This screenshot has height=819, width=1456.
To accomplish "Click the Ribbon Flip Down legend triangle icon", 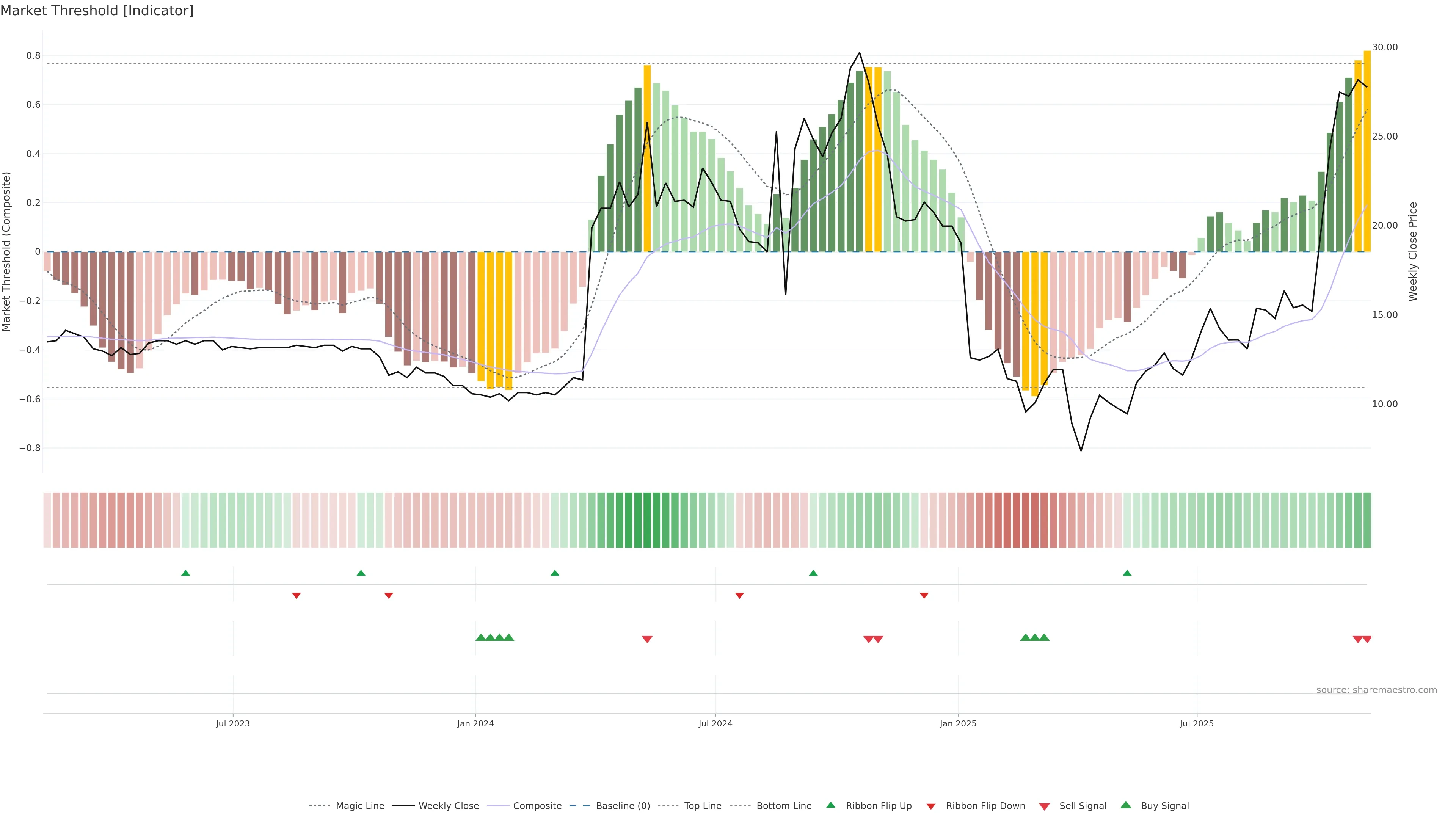I will tap(931, 806).
